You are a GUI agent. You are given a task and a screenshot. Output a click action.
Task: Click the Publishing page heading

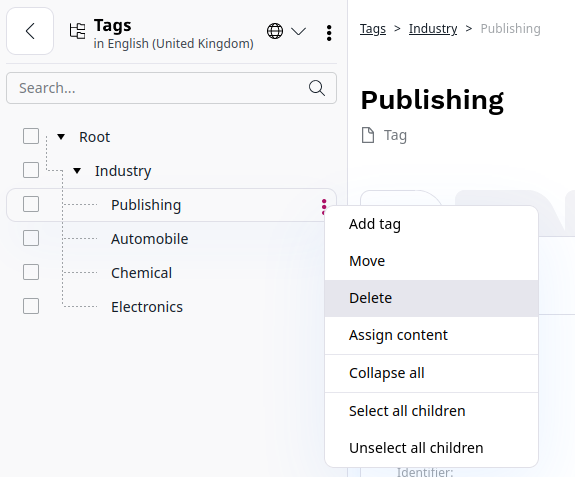click(x=432, y=100)
